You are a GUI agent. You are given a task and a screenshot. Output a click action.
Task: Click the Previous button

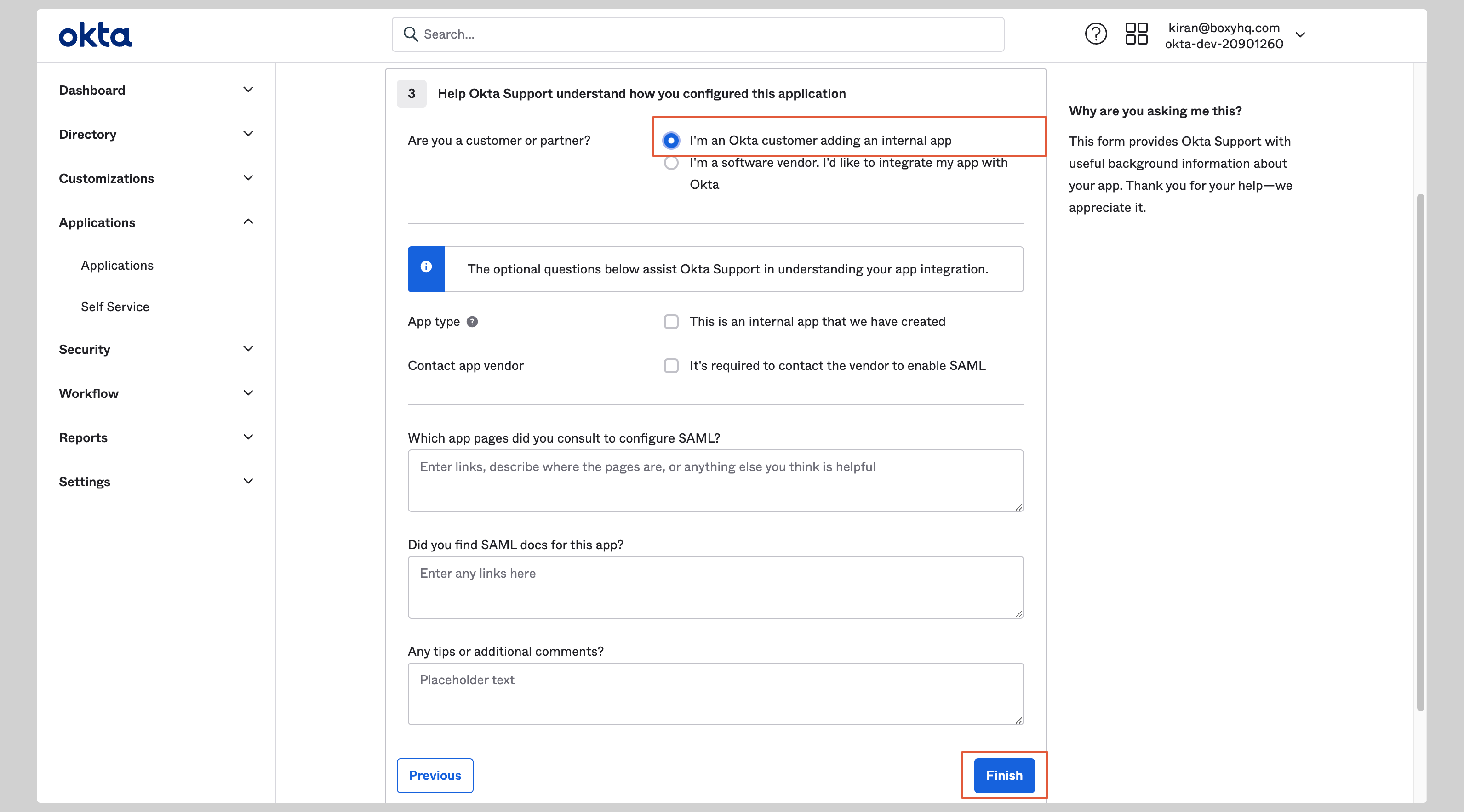tap(435, 775)
